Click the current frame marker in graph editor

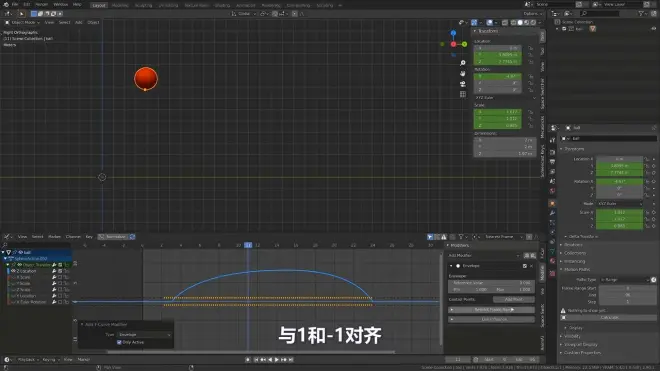(248, 245)
